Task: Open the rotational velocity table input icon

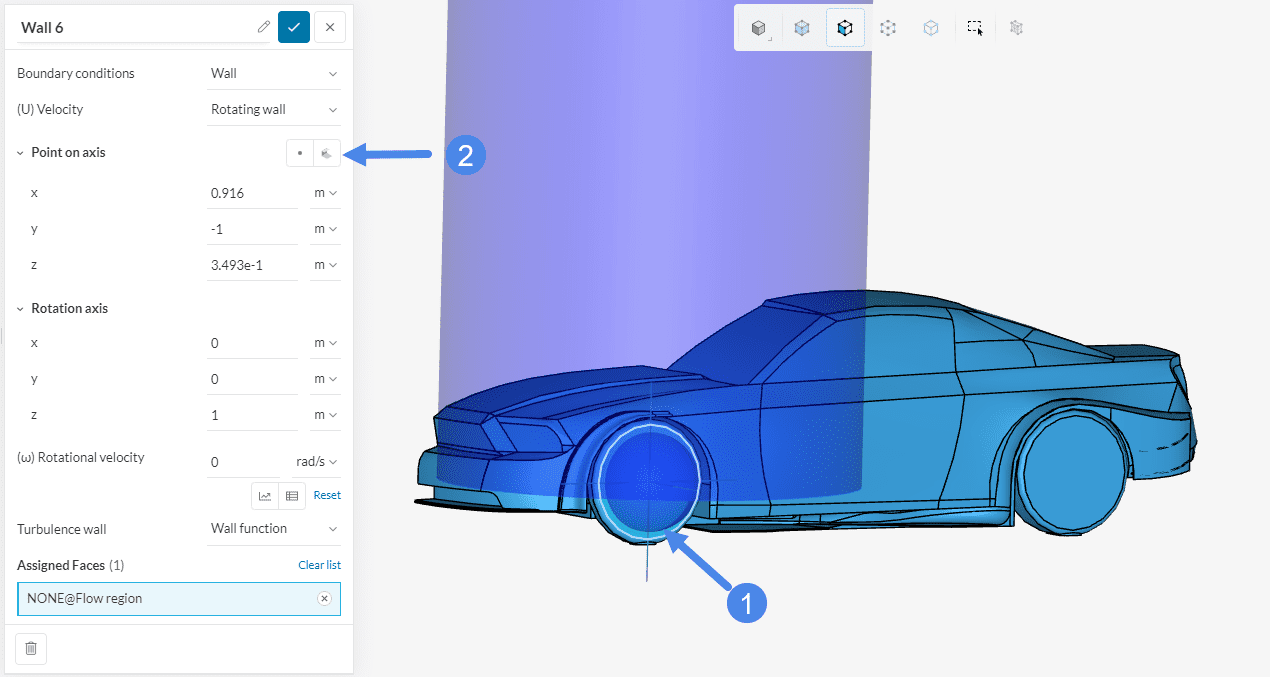Action: pos(292,495)
